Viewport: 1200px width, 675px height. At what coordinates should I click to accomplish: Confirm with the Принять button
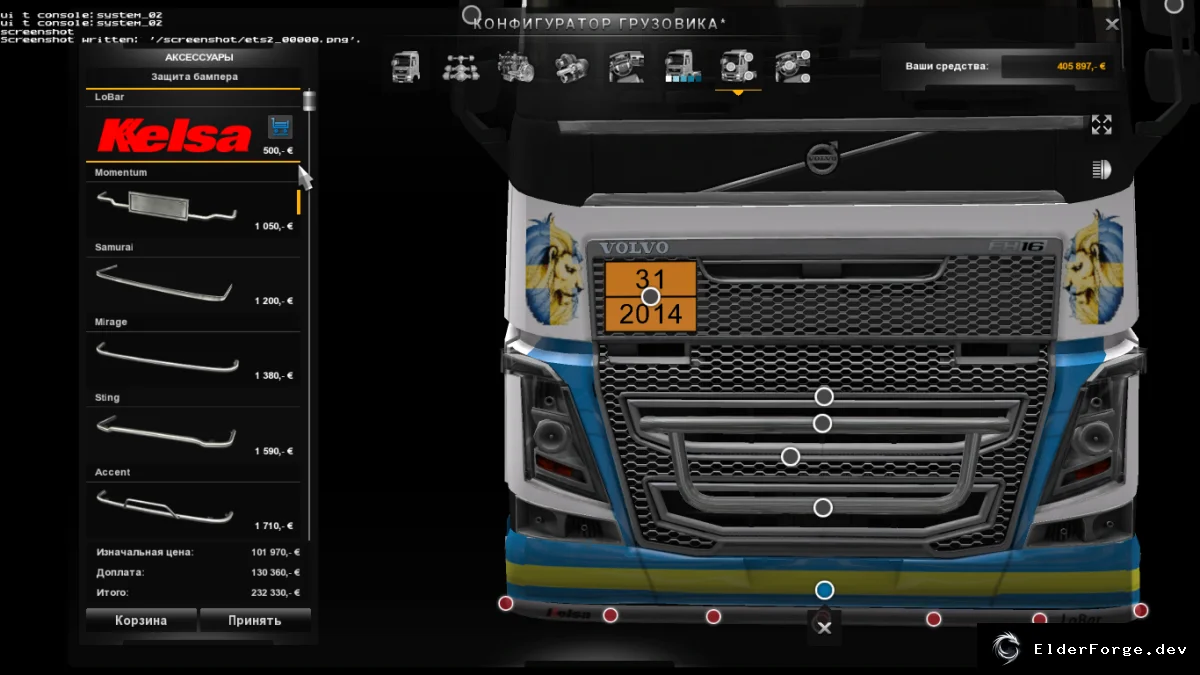click(255, 620)
